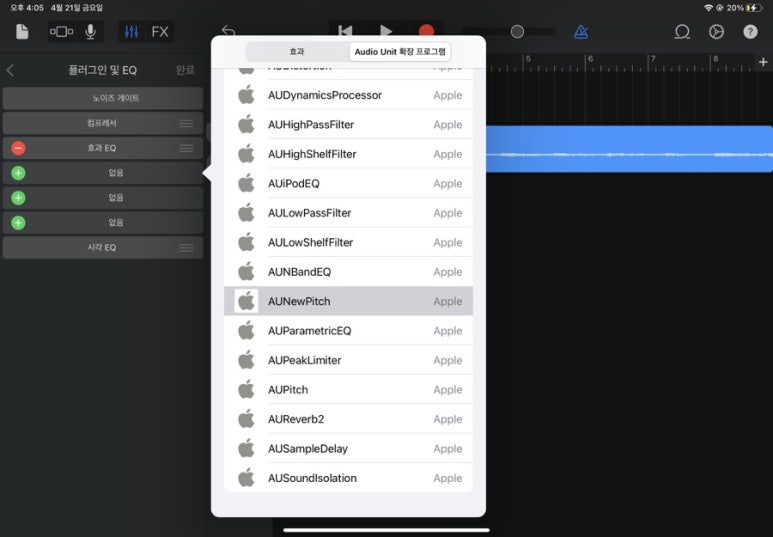The width and height of the screenshot is (773, 537).
Task: Go to beginning with rewind button
Action: 345,31
